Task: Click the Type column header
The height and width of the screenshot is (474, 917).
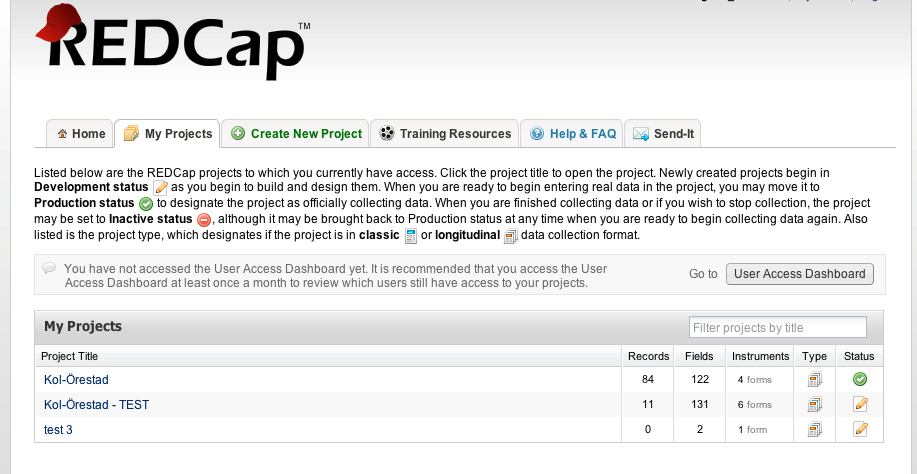Action: click(x=814, y=357)
